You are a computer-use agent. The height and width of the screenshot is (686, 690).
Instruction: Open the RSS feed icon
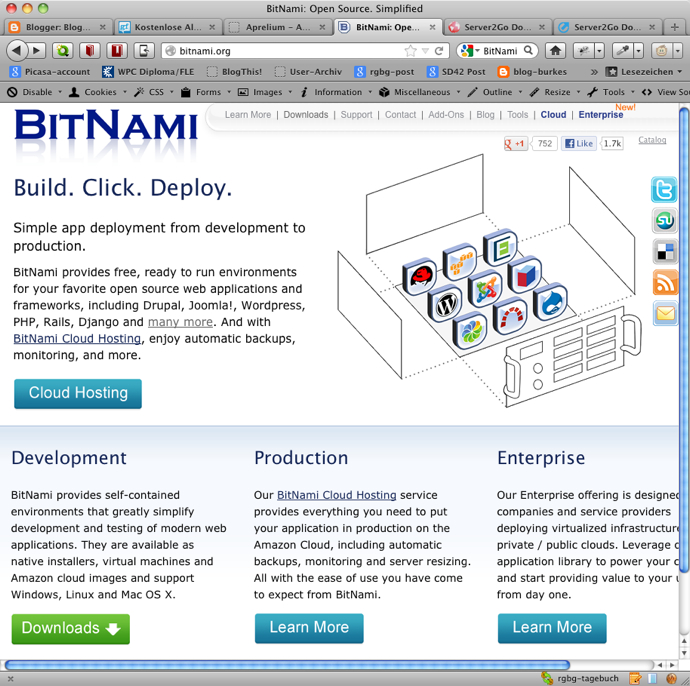tap(664, 282)
